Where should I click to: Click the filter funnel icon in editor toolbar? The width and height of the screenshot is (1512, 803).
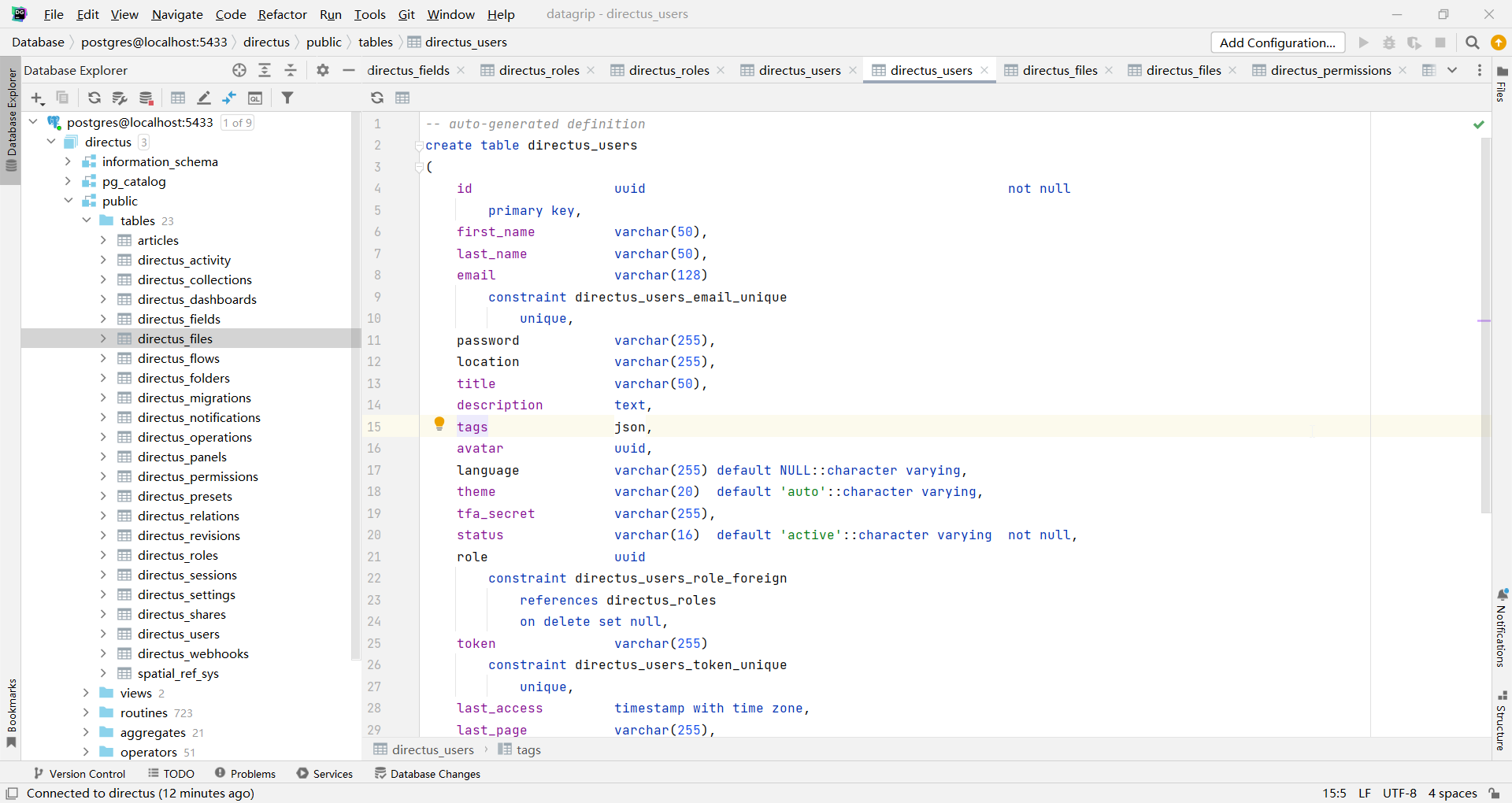(x=287, y=98)
